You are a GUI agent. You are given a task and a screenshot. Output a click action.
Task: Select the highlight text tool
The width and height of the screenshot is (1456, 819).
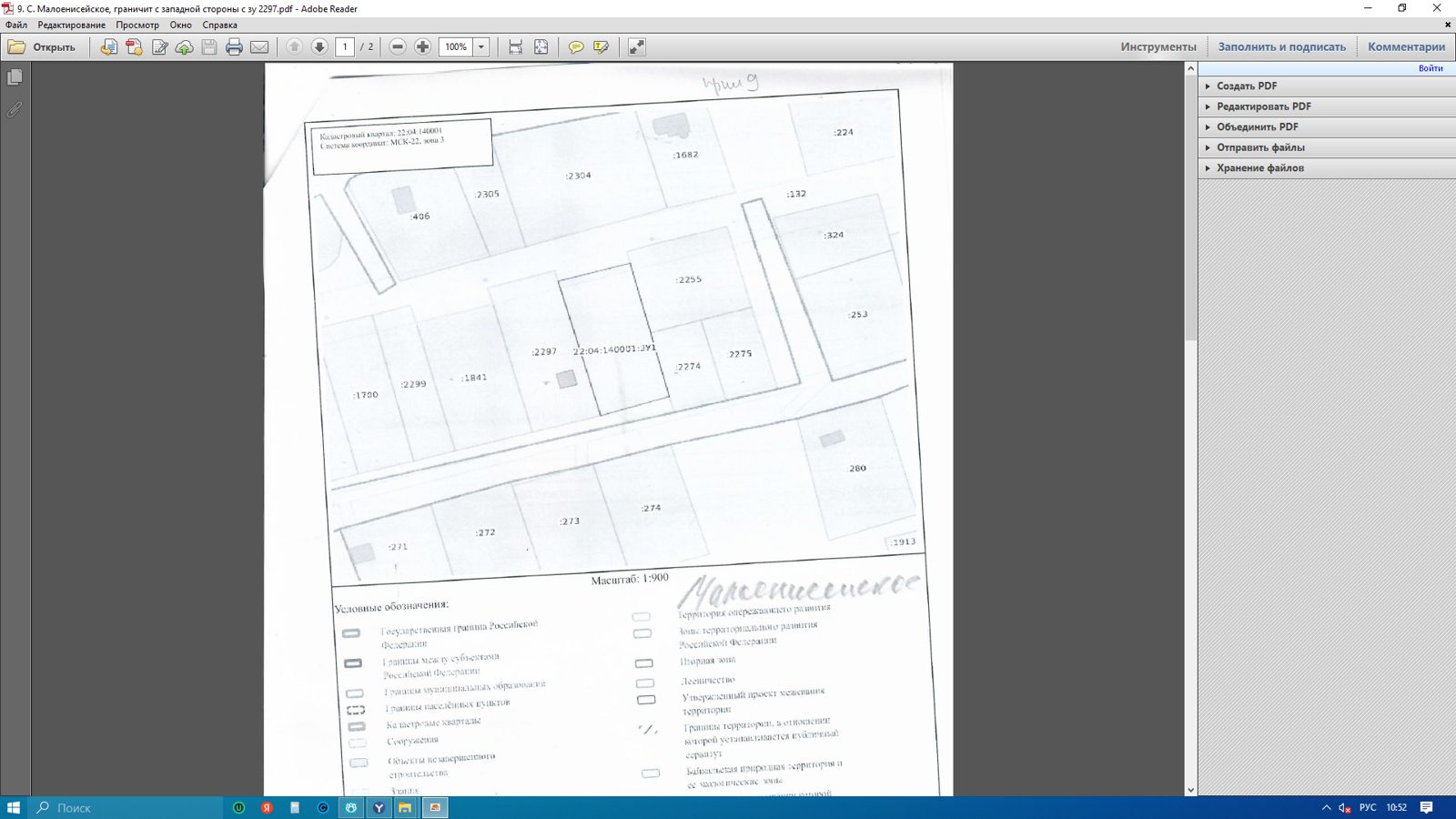(601, 47)
